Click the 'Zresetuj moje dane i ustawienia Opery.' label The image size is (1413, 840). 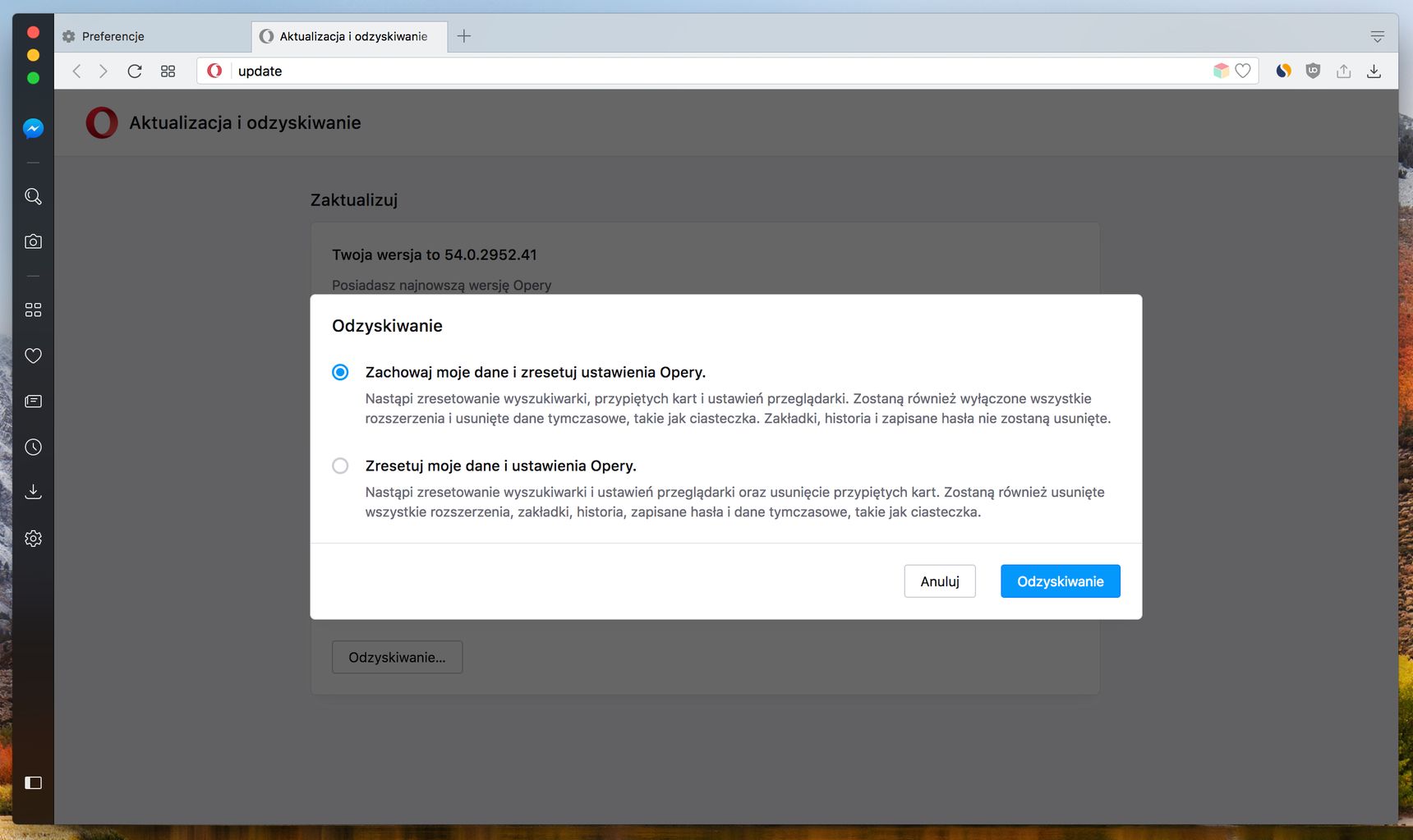tap(501, 466)
